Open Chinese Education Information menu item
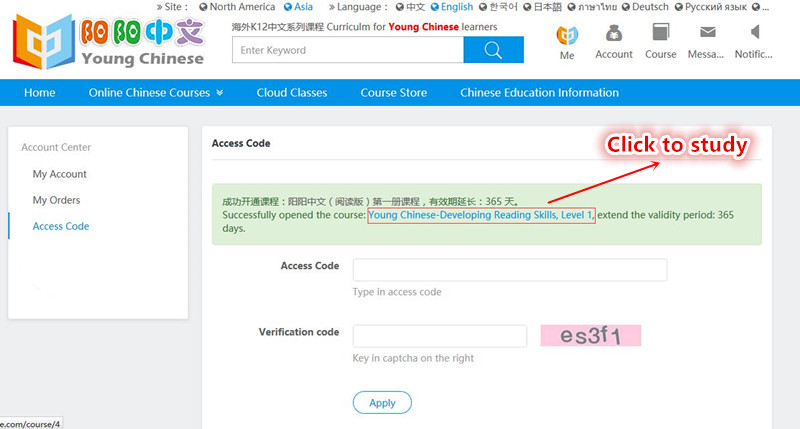The width and height of the screenshot is (800, 429). click(x=539, y=92)
